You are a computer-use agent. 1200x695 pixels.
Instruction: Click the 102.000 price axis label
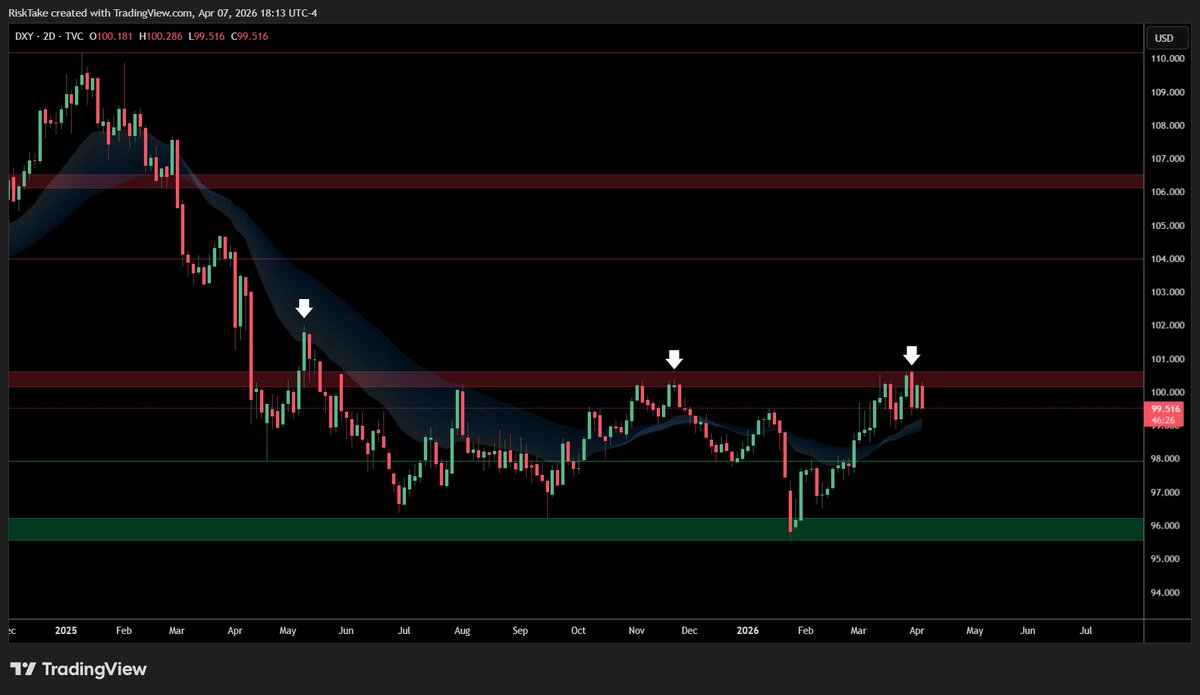1168,326
